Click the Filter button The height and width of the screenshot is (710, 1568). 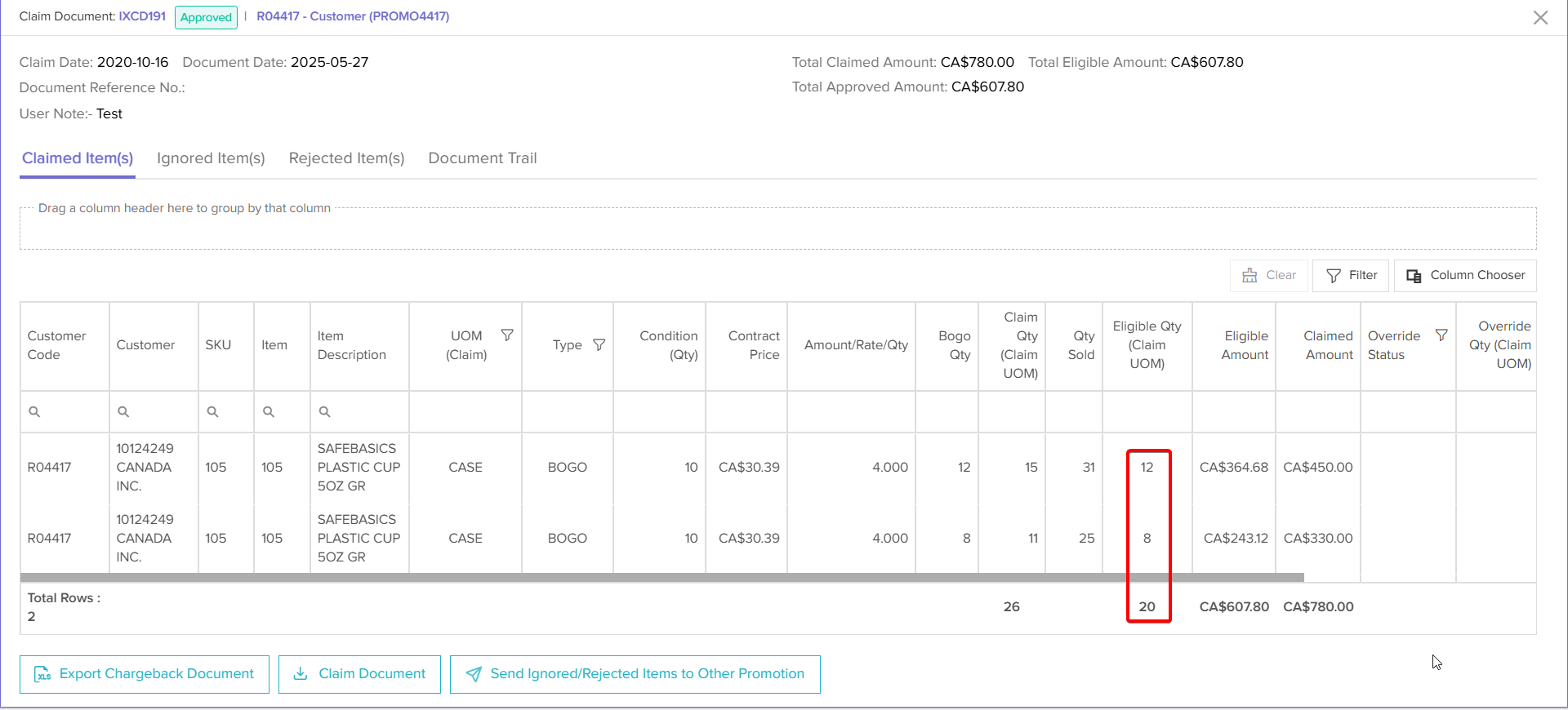coord(1352,276)
